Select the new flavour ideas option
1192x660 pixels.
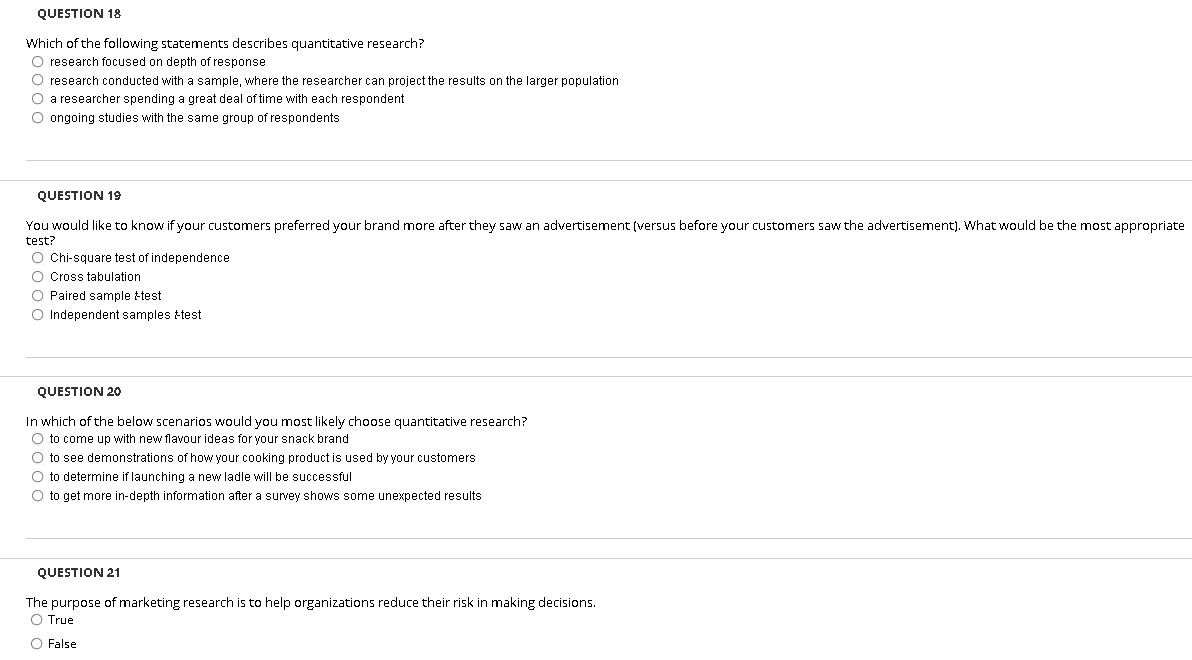37,438
